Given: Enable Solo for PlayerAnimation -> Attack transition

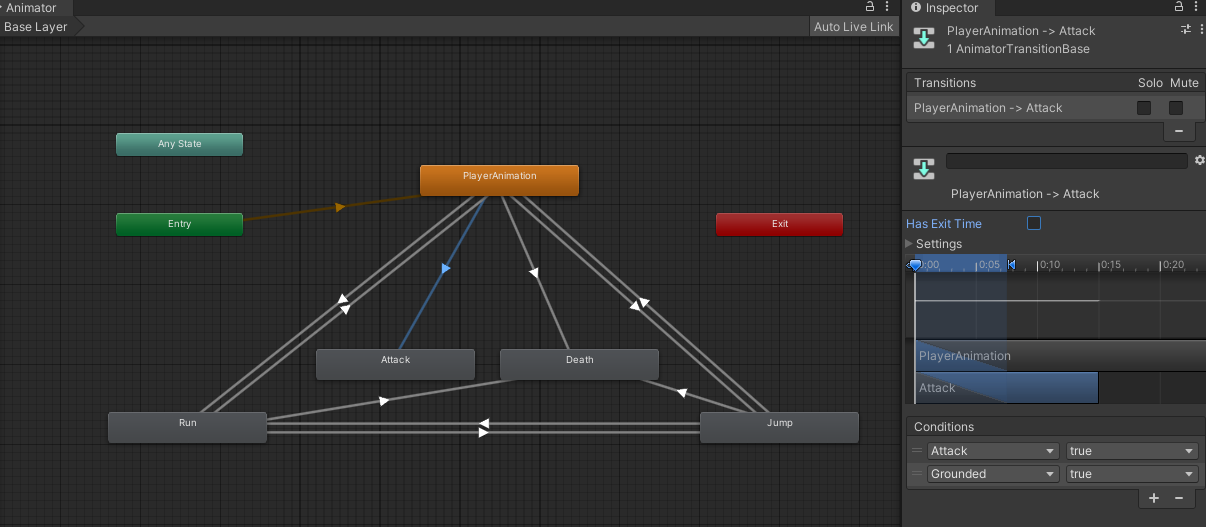Looking at the screenshot, I should click(x=1144, y=108).
